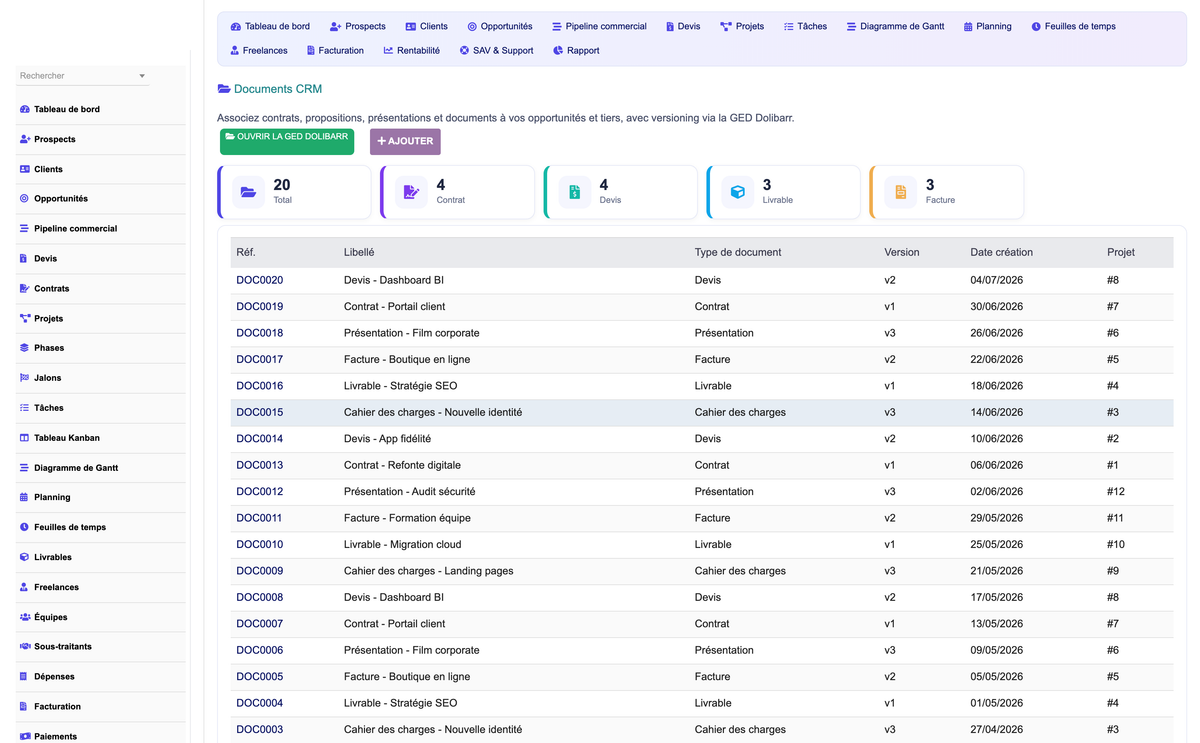Image resolution: width=1200 pixels, height=743 pixels.
Task: Click the Opportunités target icon in the sidebar
Action: (x=25, y=199)
